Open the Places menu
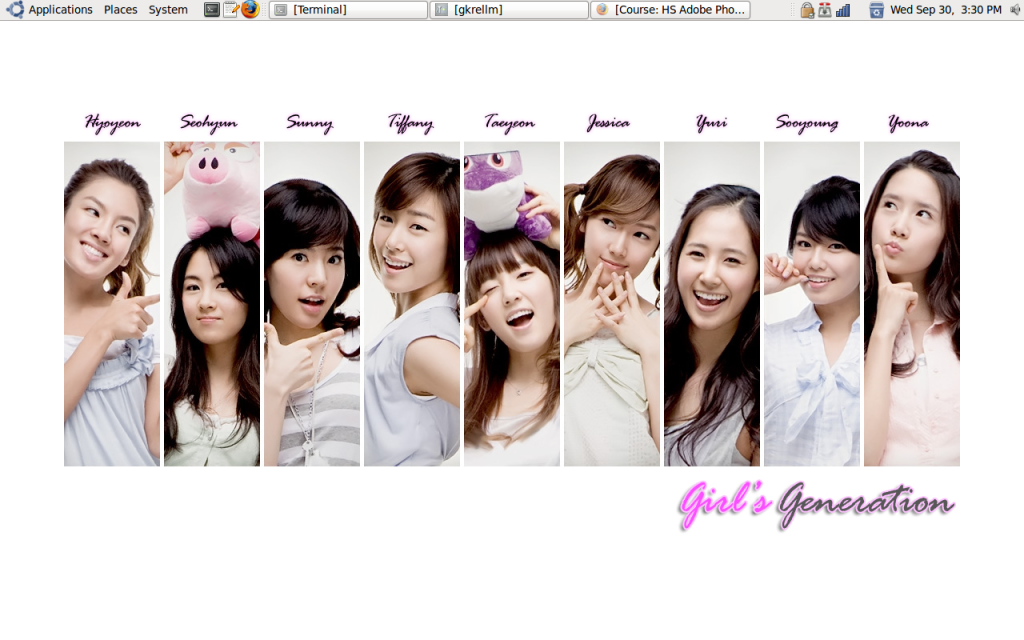 (120, 10)
